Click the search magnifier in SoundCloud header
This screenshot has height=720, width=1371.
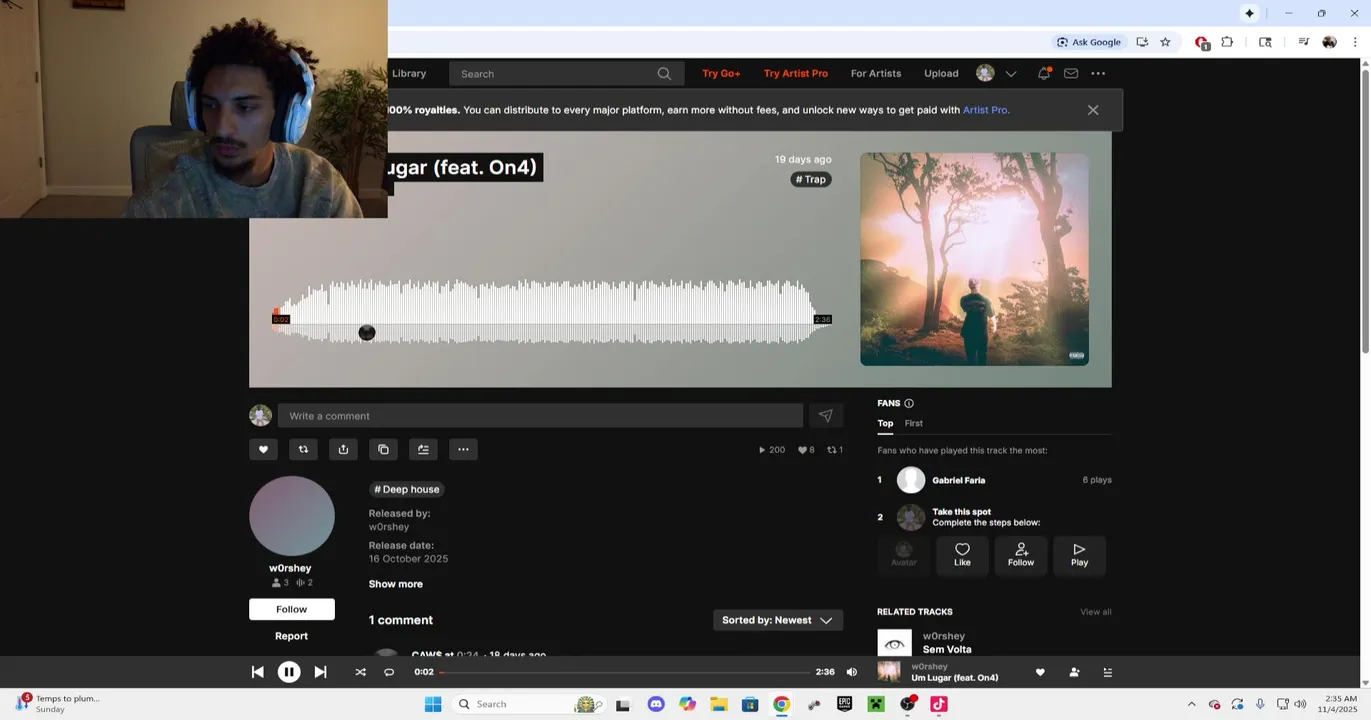coord(664,73)
